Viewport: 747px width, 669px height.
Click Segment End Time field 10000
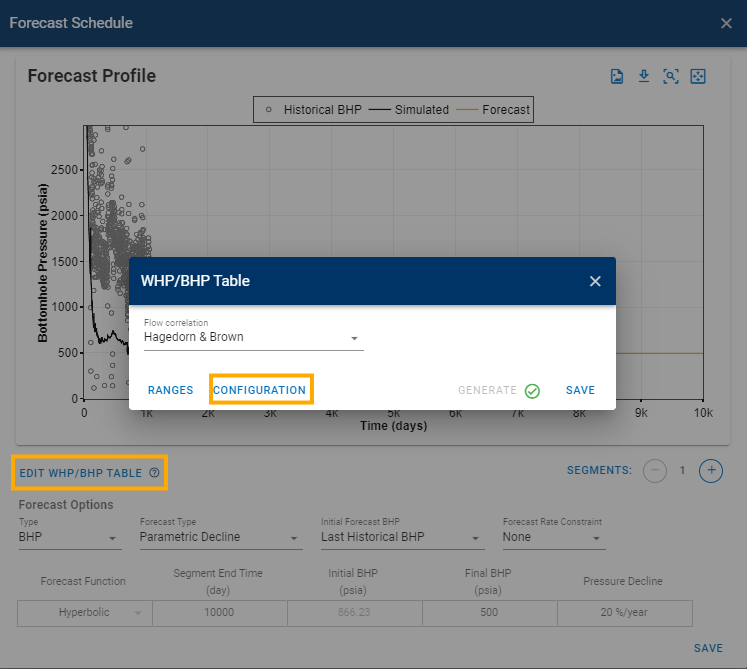click(x=220, y=613)
